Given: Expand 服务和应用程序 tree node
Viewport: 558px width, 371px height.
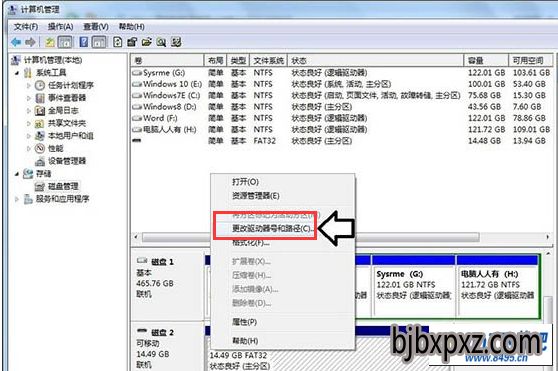Looking at the screenshot, I should [x=17, y=199].
